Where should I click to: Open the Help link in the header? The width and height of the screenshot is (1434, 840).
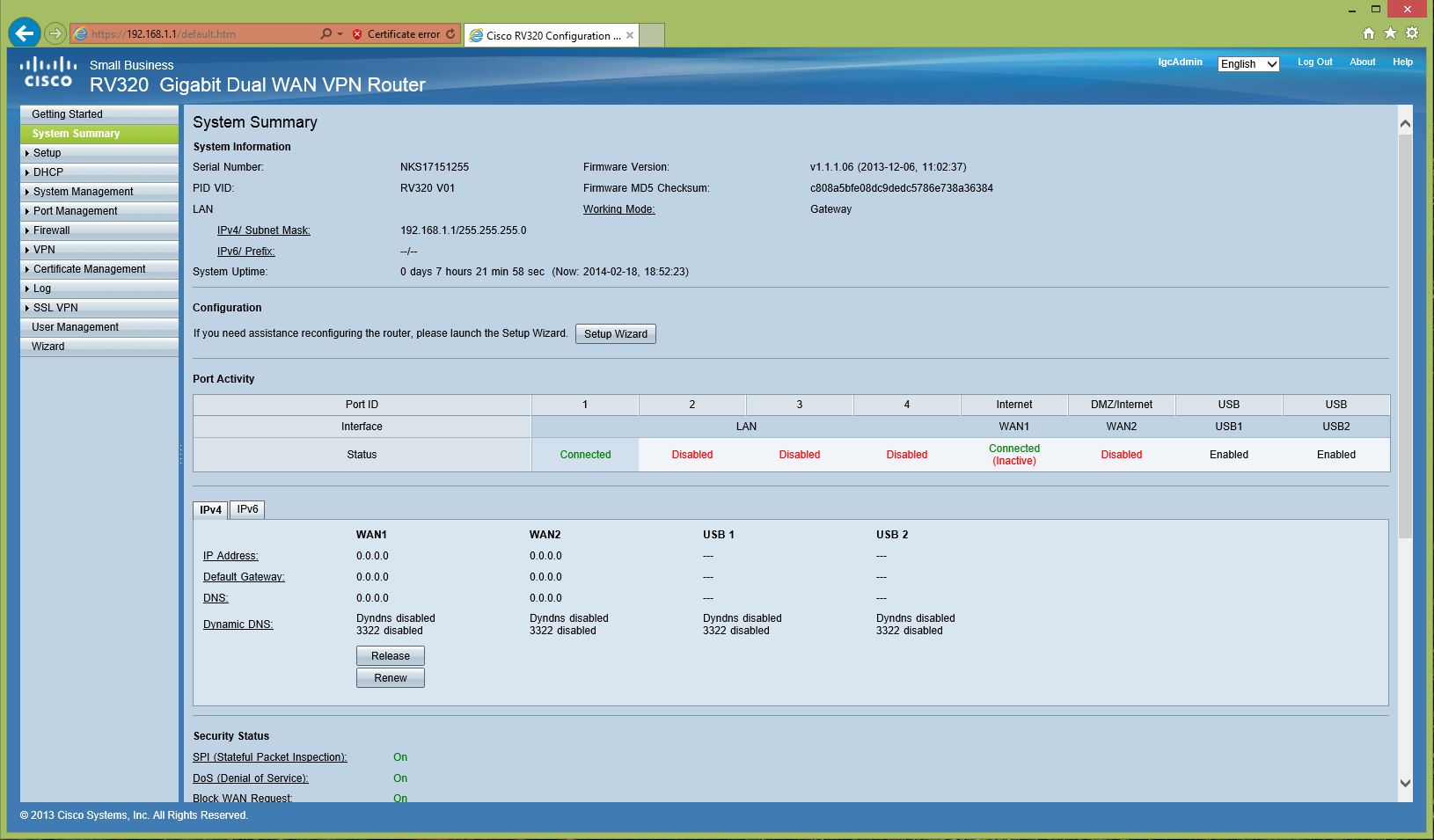click(x=1402, y=62)
